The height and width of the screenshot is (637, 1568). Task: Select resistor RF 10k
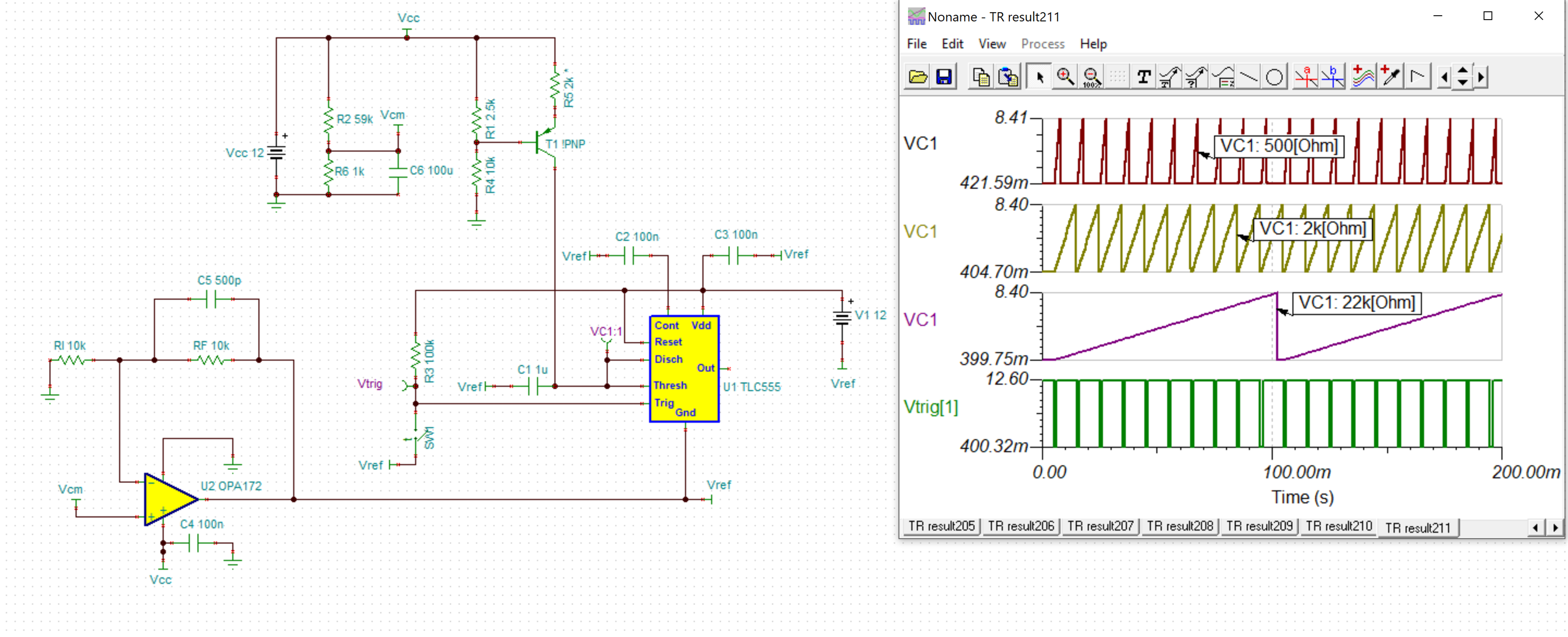coord(211,360)
